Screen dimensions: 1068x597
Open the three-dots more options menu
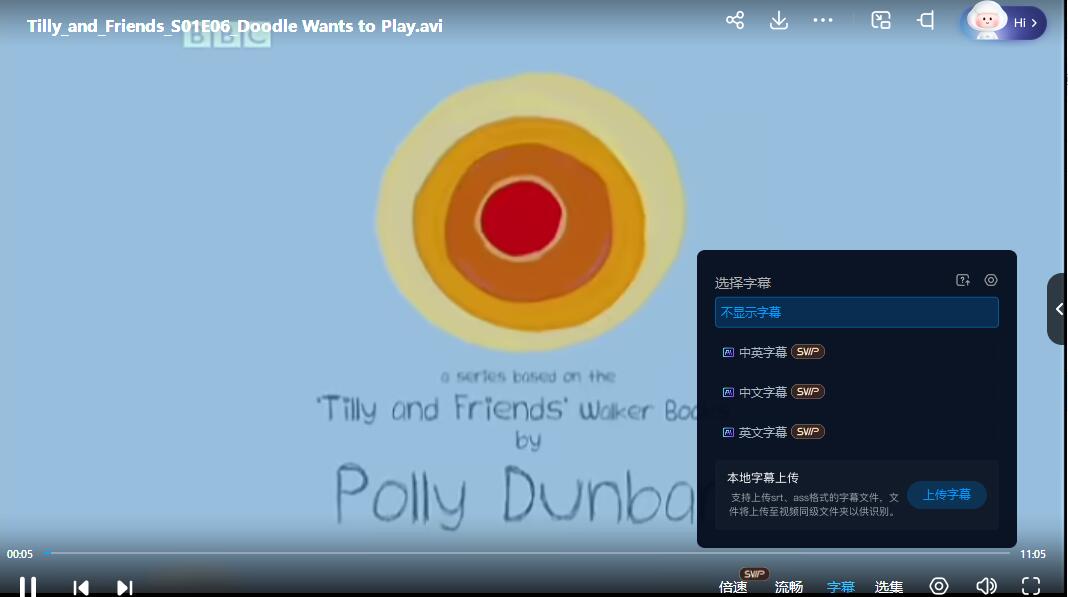[823, 20]
